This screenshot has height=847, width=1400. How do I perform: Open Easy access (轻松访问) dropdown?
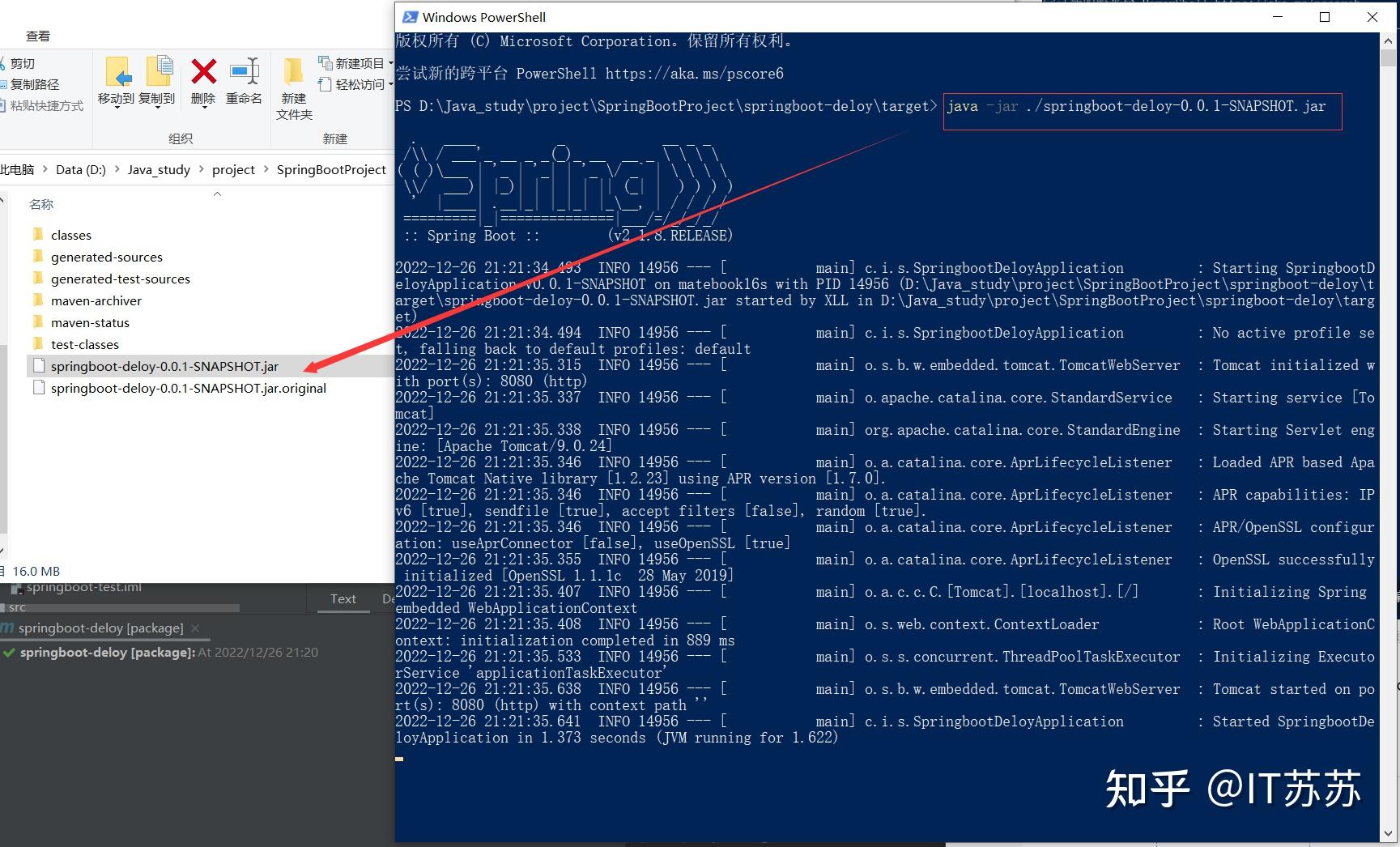point(355,84)
